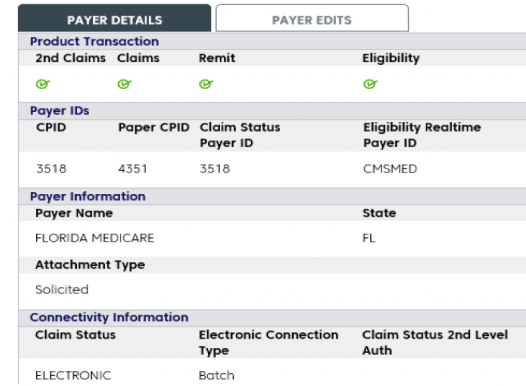Click the Eligibility Realtime Payer ID column header
This screenshot has height=386, width=526.
click(x=422, y=135)
